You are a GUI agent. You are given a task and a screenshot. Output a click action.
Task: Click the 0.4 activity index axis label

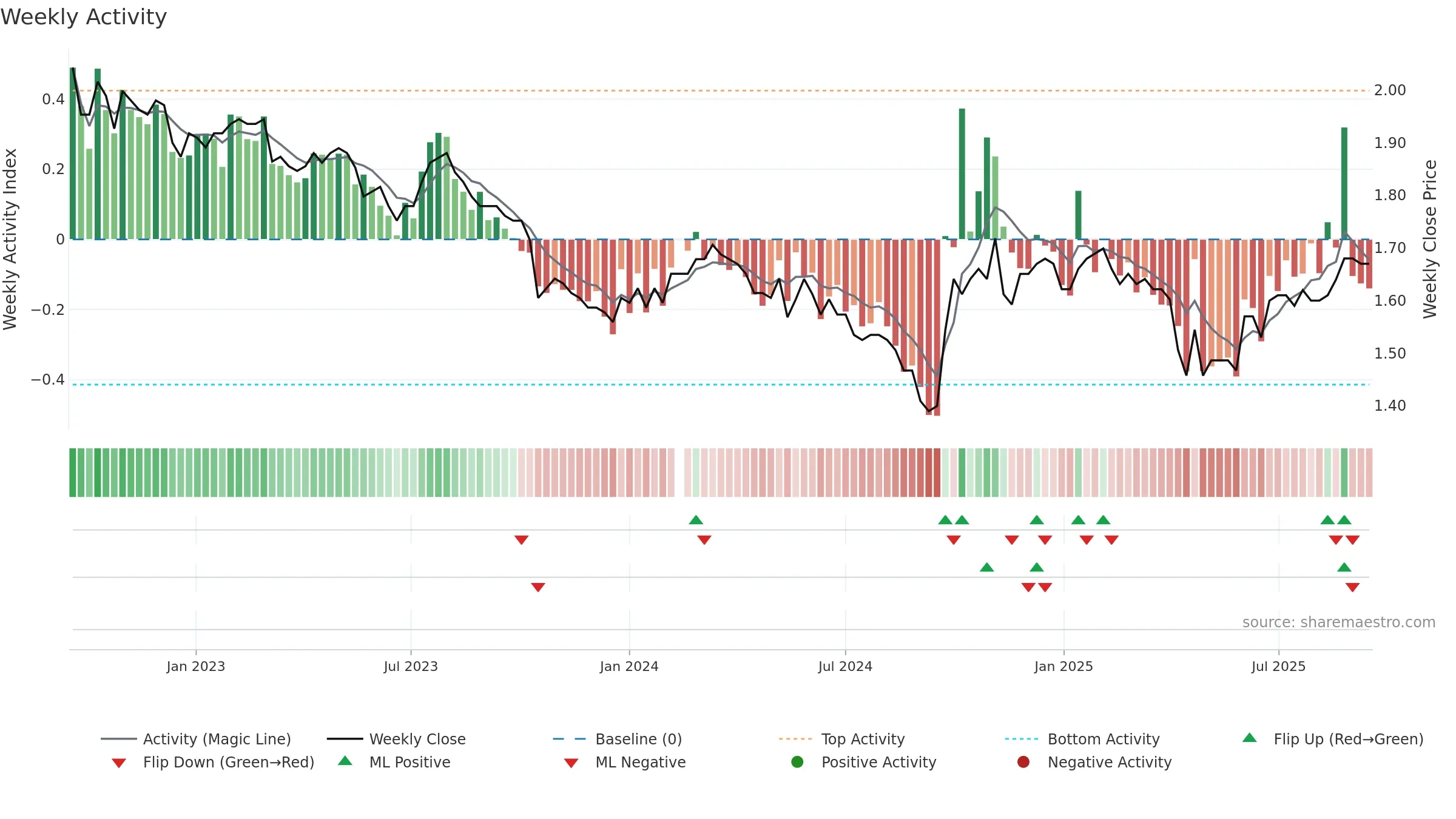tap(53, 99)
